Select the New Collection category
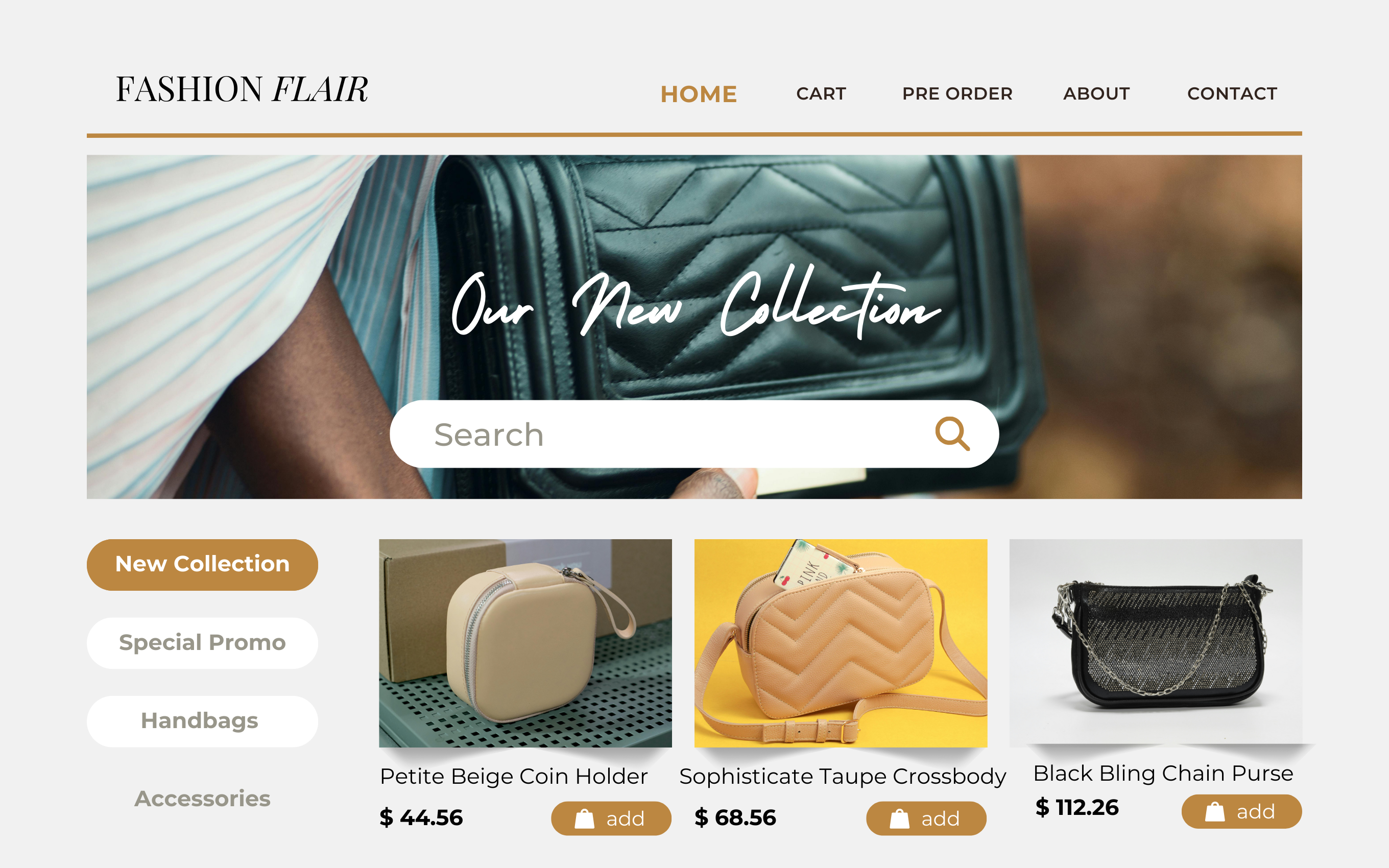 pos(202,564)
